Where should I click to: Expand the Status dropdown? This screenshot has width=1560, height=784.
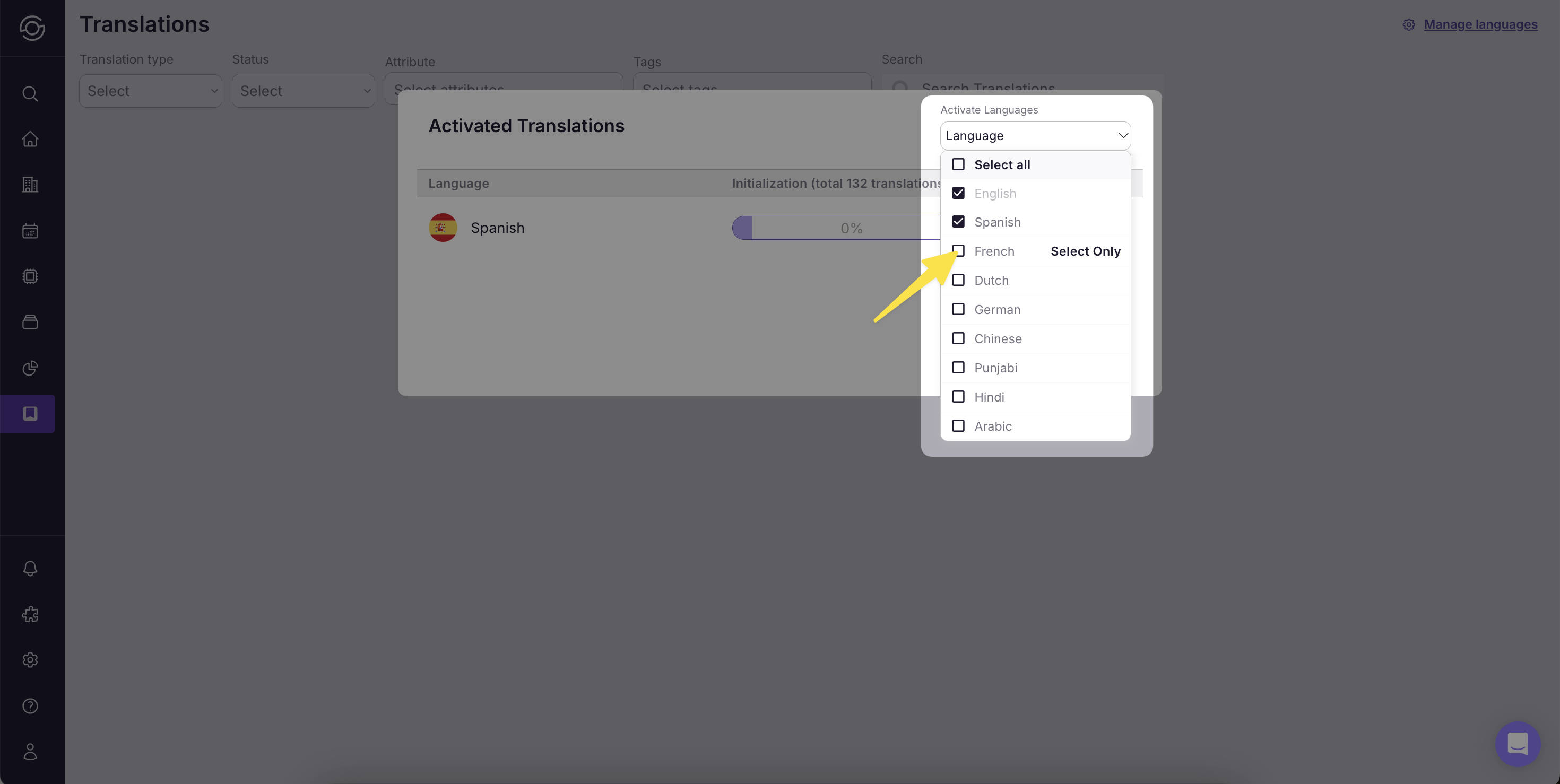(x=303, y=91)
